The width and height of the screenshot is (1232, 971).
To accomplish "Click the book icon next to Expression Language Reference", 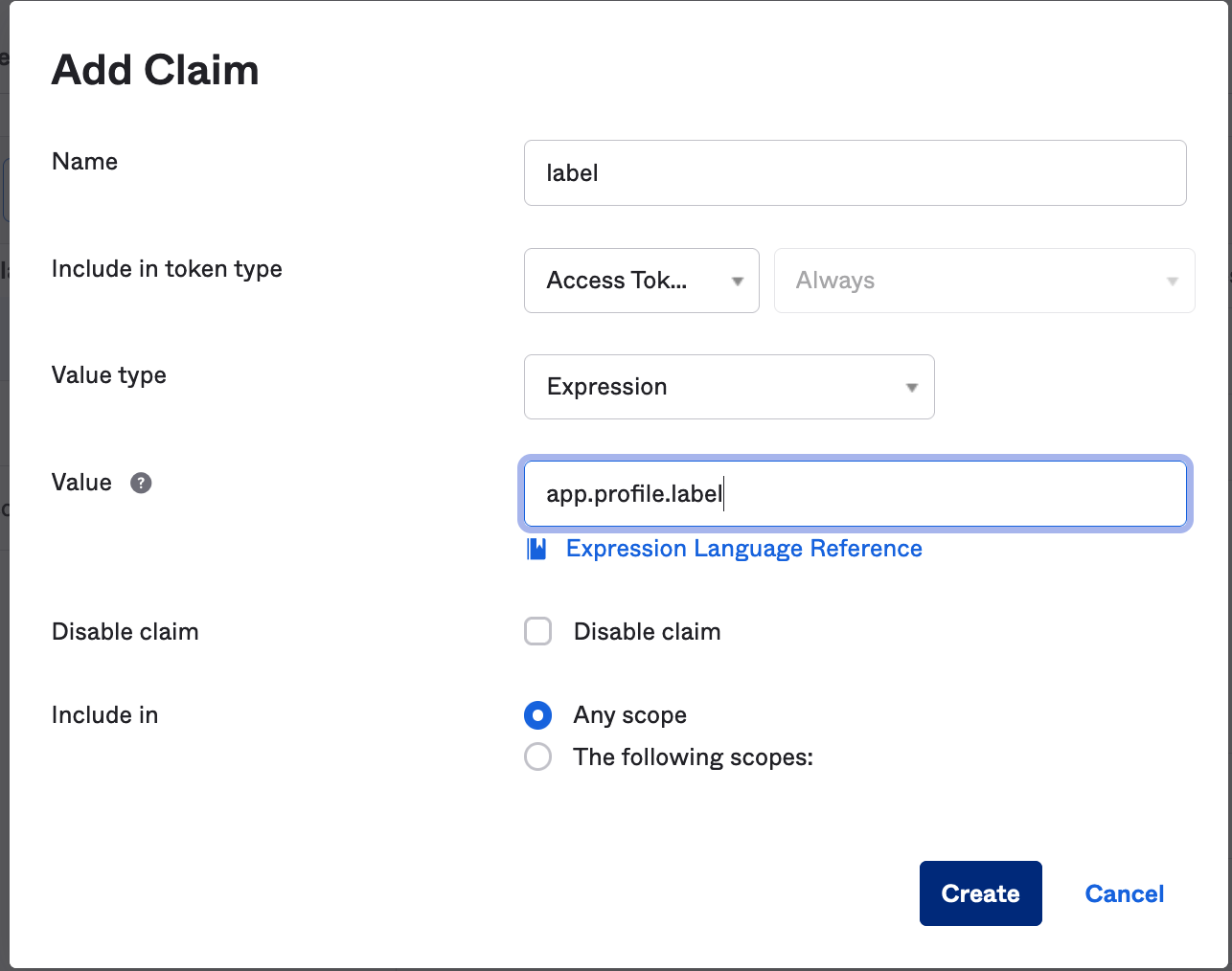I will tap(537, 548).
